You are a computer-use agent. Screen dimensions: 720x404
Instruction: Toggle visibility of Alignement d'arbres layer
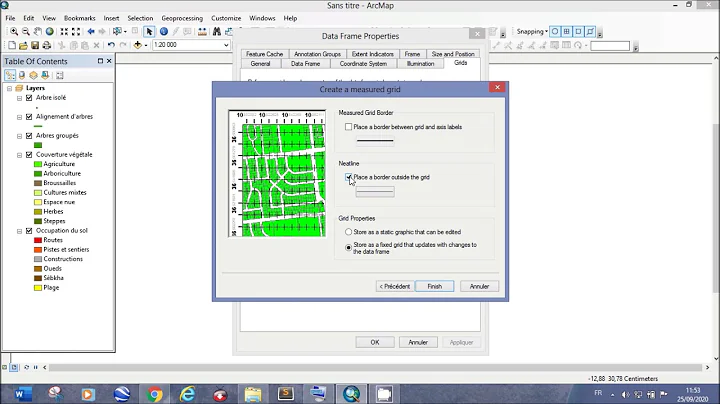(29, 117)
